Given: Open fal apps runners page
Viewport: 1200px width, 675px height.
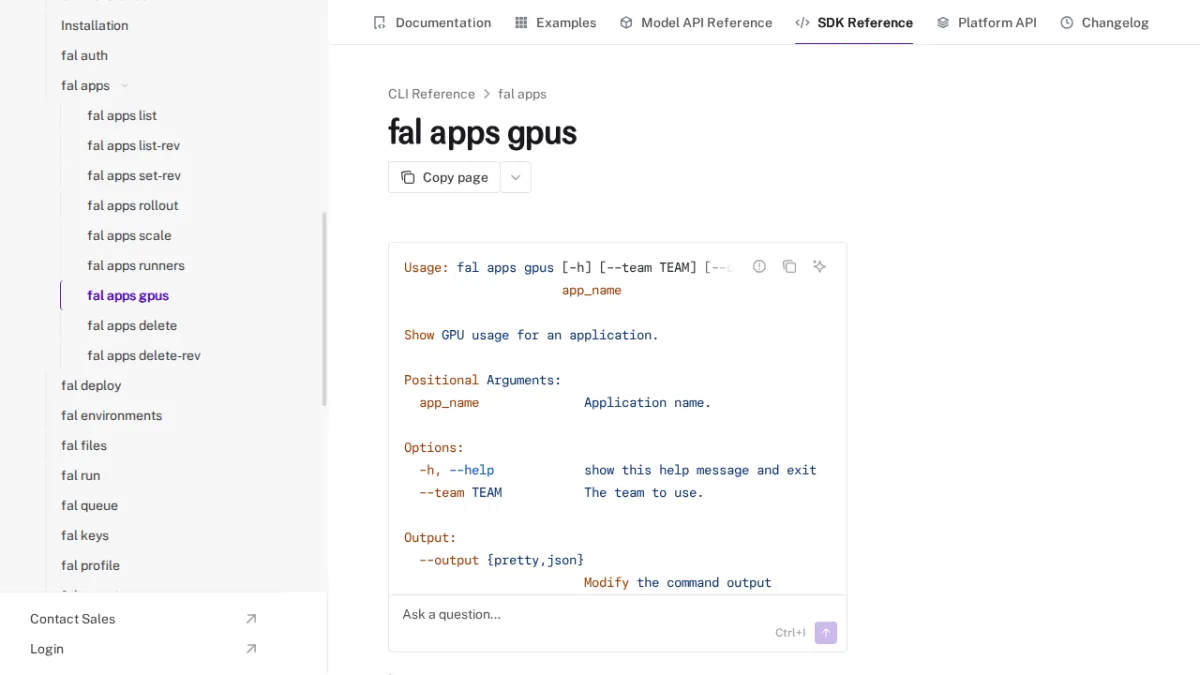Looking at the screenshot, I should tap(136, 265).
